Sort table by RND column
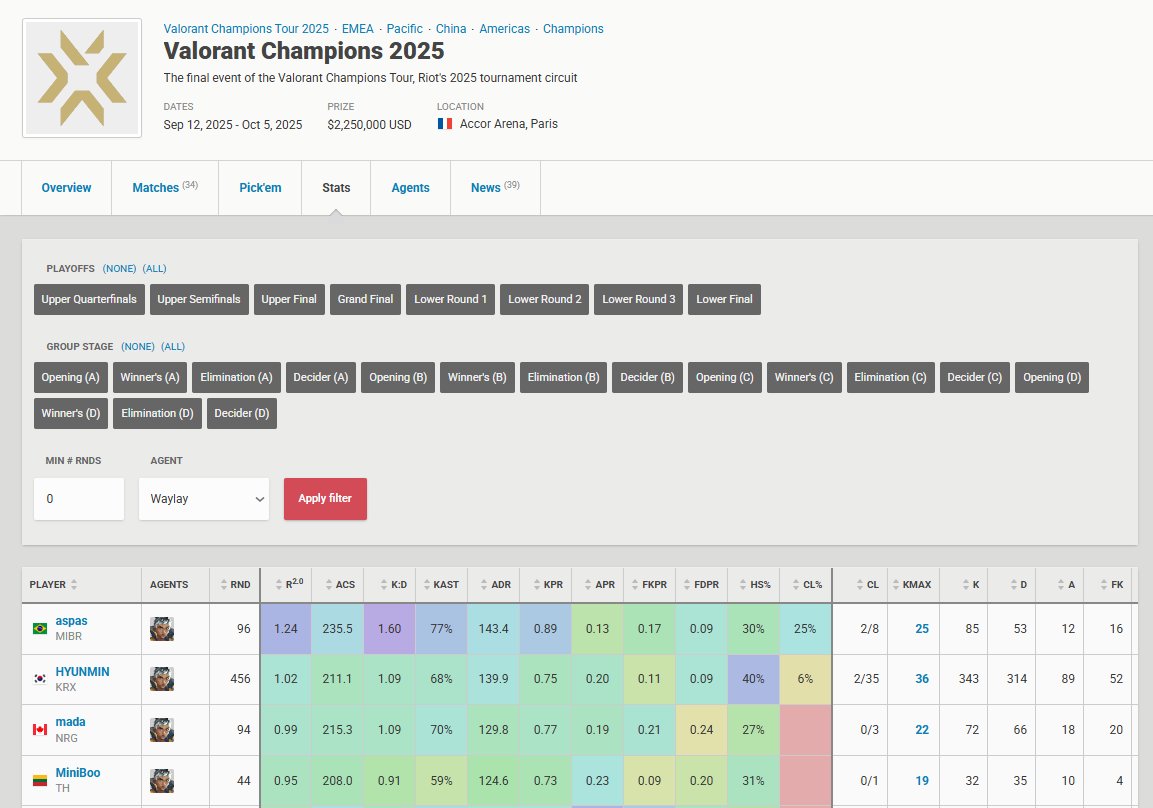 (x=235, y=584)
